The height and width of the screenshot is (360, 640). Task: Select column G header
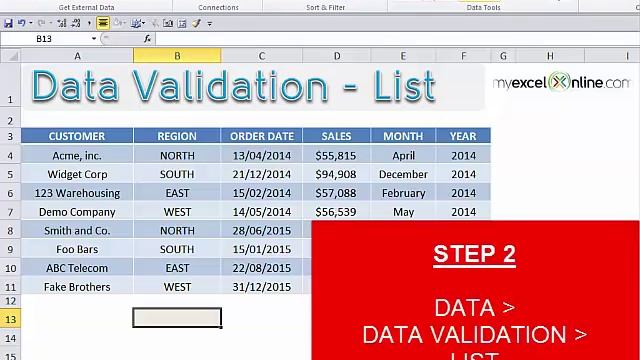coord(503,56)
